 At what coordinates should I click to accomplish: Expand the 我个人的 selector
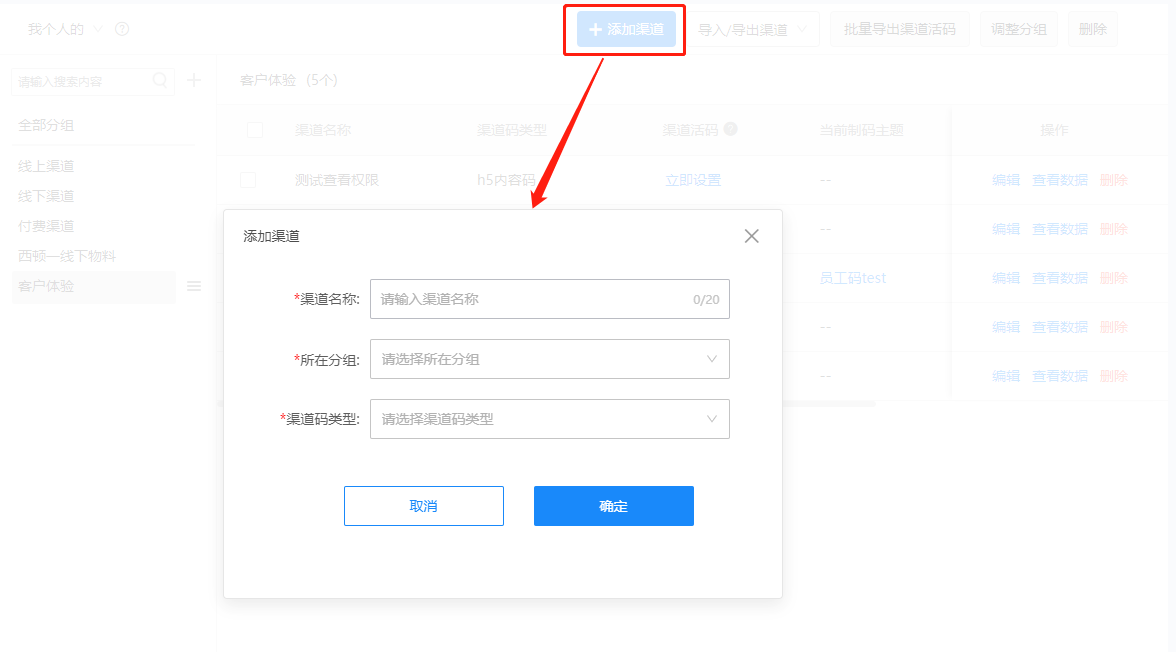point(65,29)
